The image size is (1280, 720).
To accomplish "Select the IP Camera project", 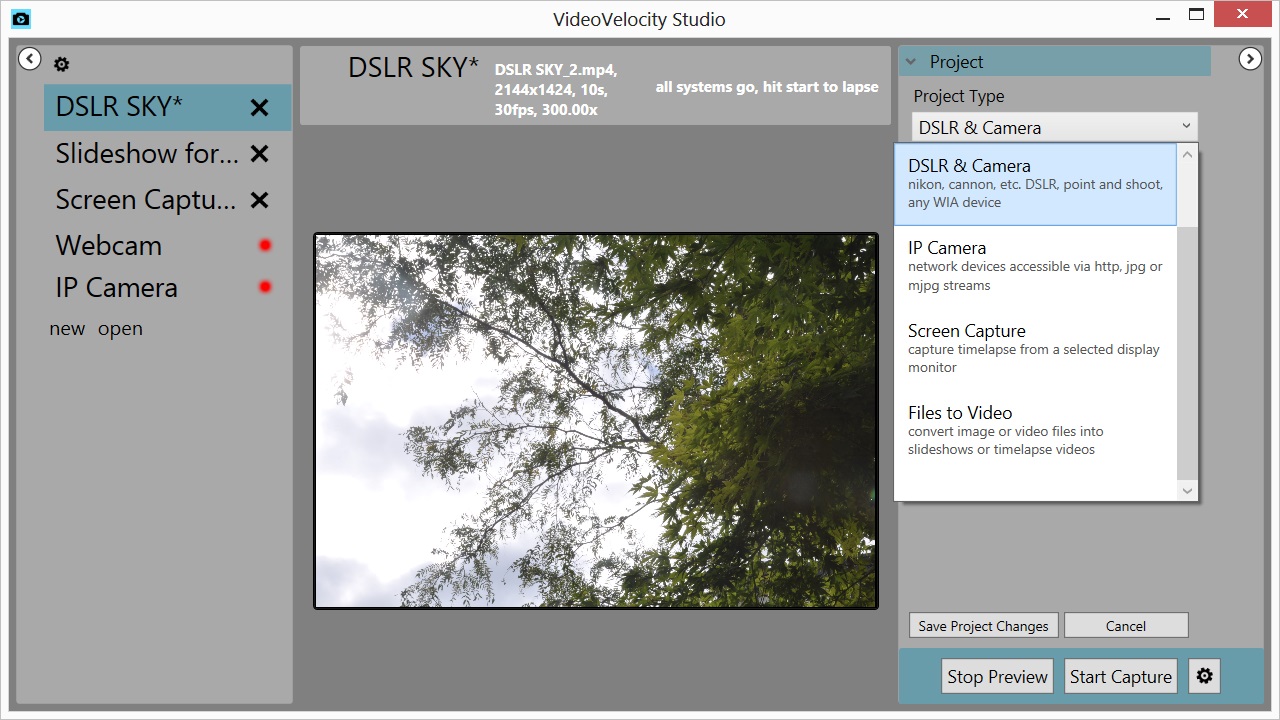I will [167, 287].
